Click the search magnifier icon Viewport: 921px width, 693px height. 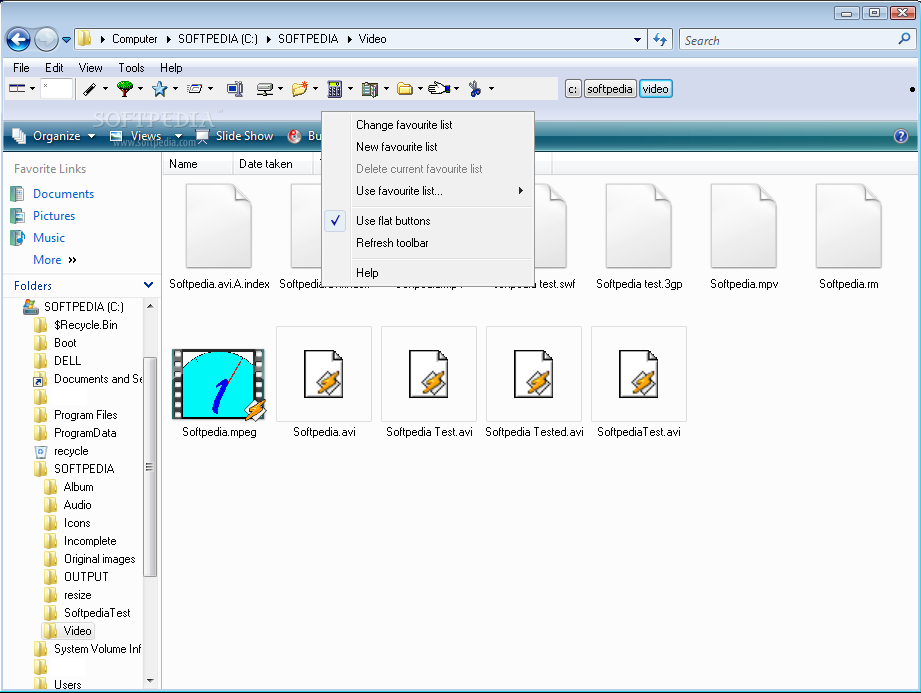pos(904,39)
